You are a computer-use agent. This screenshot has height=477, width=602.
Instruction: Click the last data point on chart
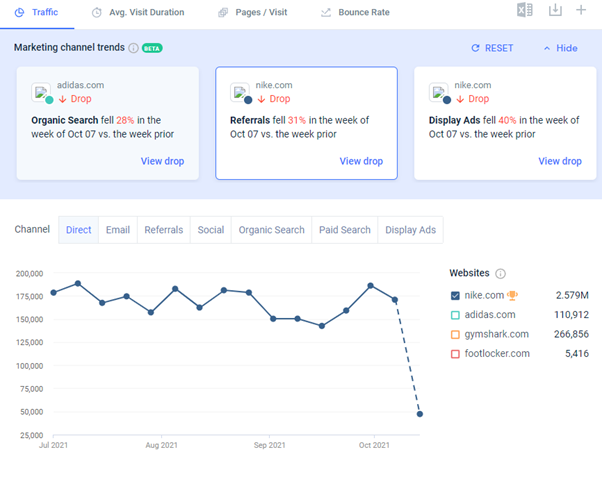pos(420,413)
